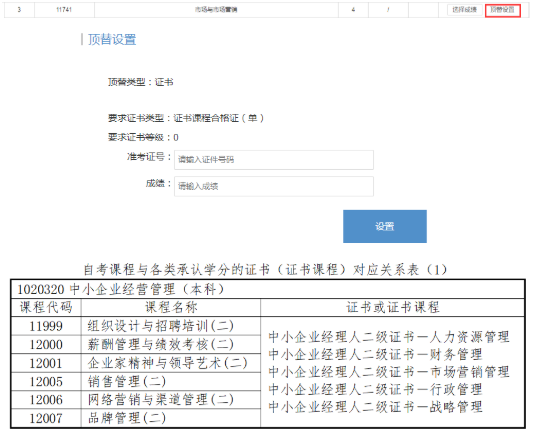Select course code 11999 cell

(46, 326)
